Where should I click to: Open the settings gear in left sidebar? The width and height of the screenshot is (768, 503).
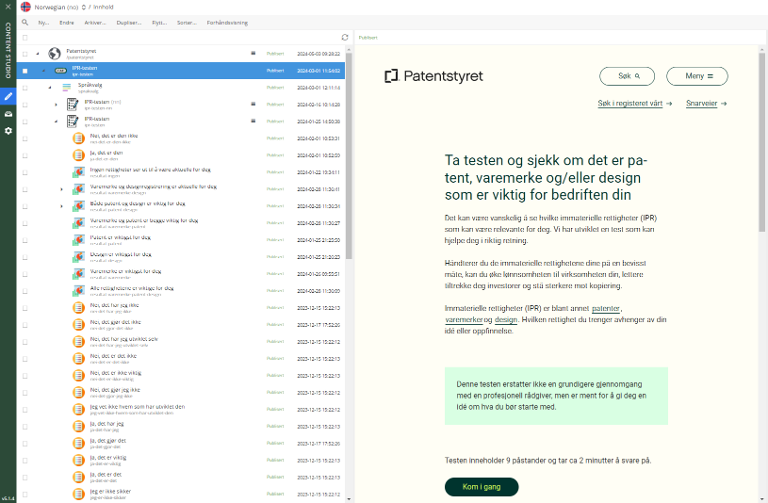click(x=8, y=131)
